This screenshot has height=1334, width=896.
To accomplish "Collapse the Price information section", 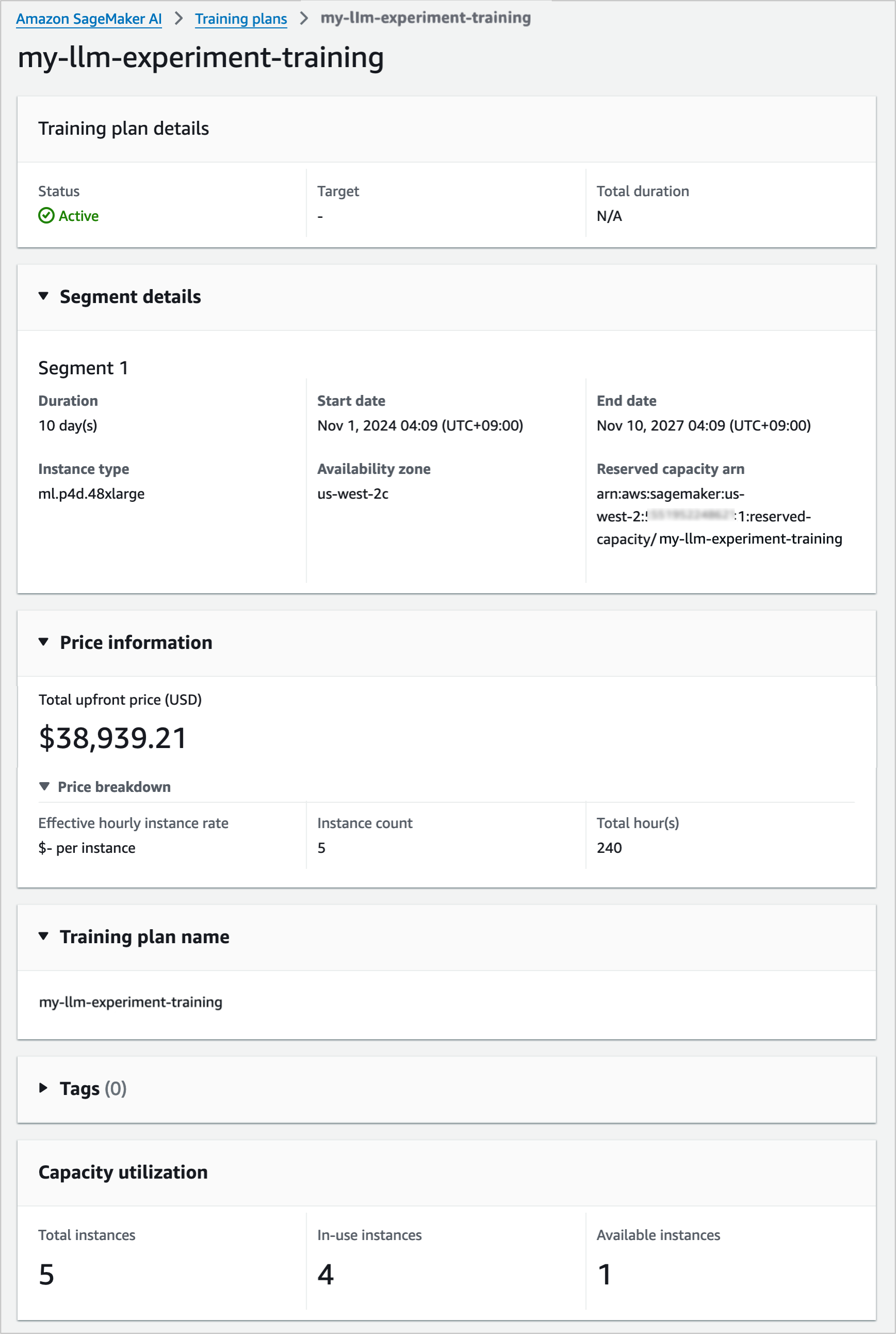I will 43,642.
